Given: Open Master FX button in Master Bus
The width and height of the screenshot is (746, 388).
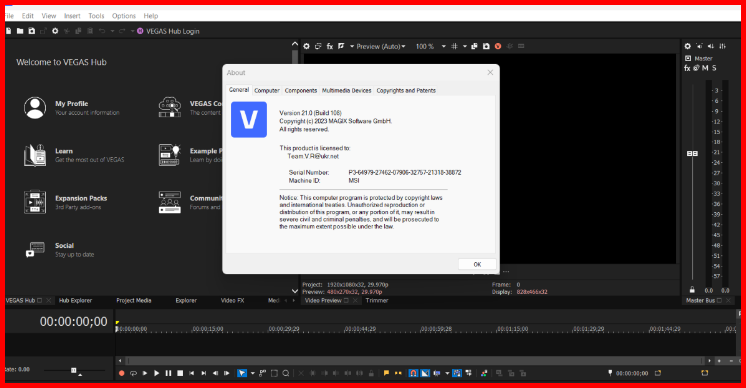Looking at the screenshot, I should (687, 68).
